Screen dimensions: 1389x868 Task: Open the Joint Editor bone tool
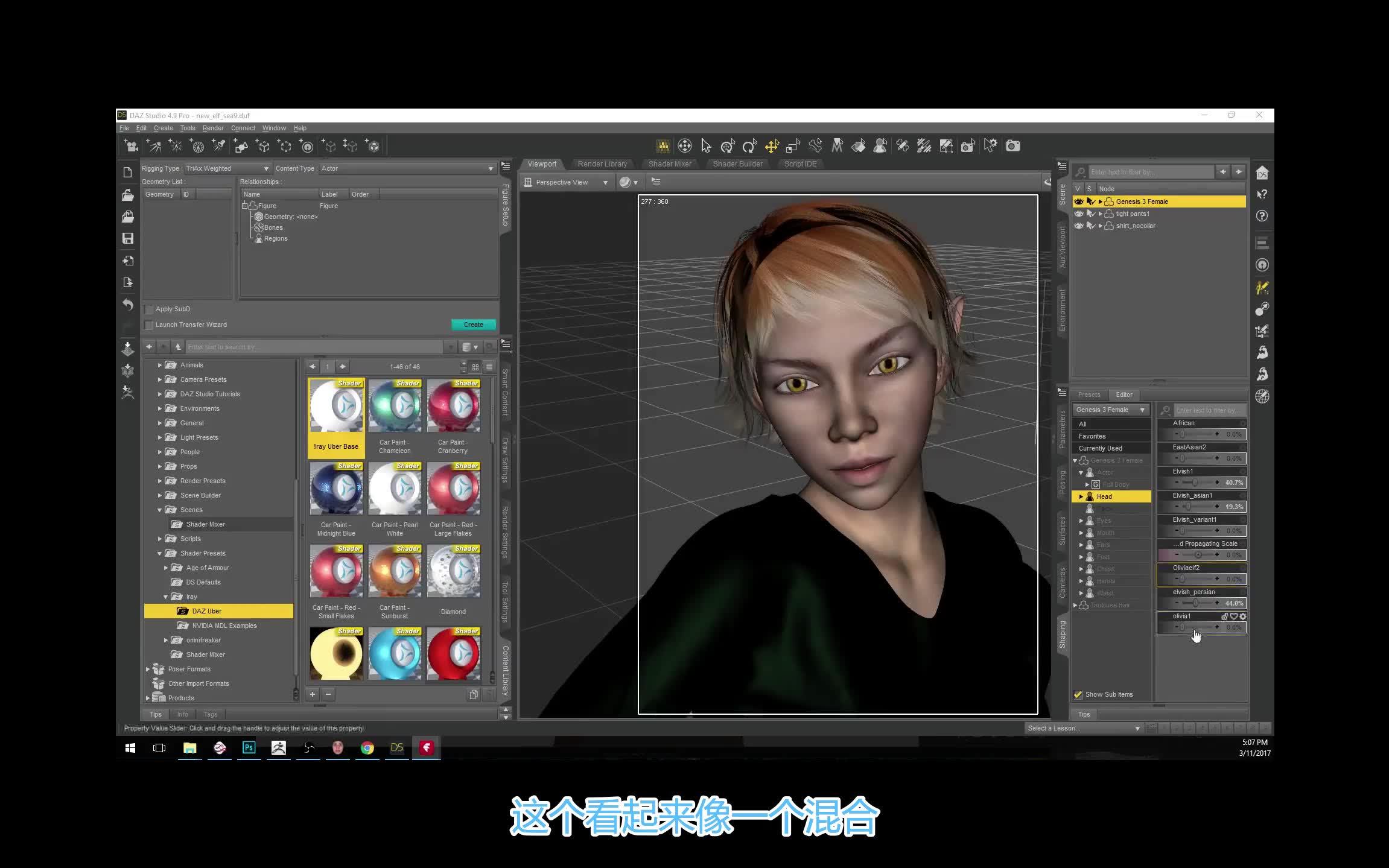(x=816, y=146)
